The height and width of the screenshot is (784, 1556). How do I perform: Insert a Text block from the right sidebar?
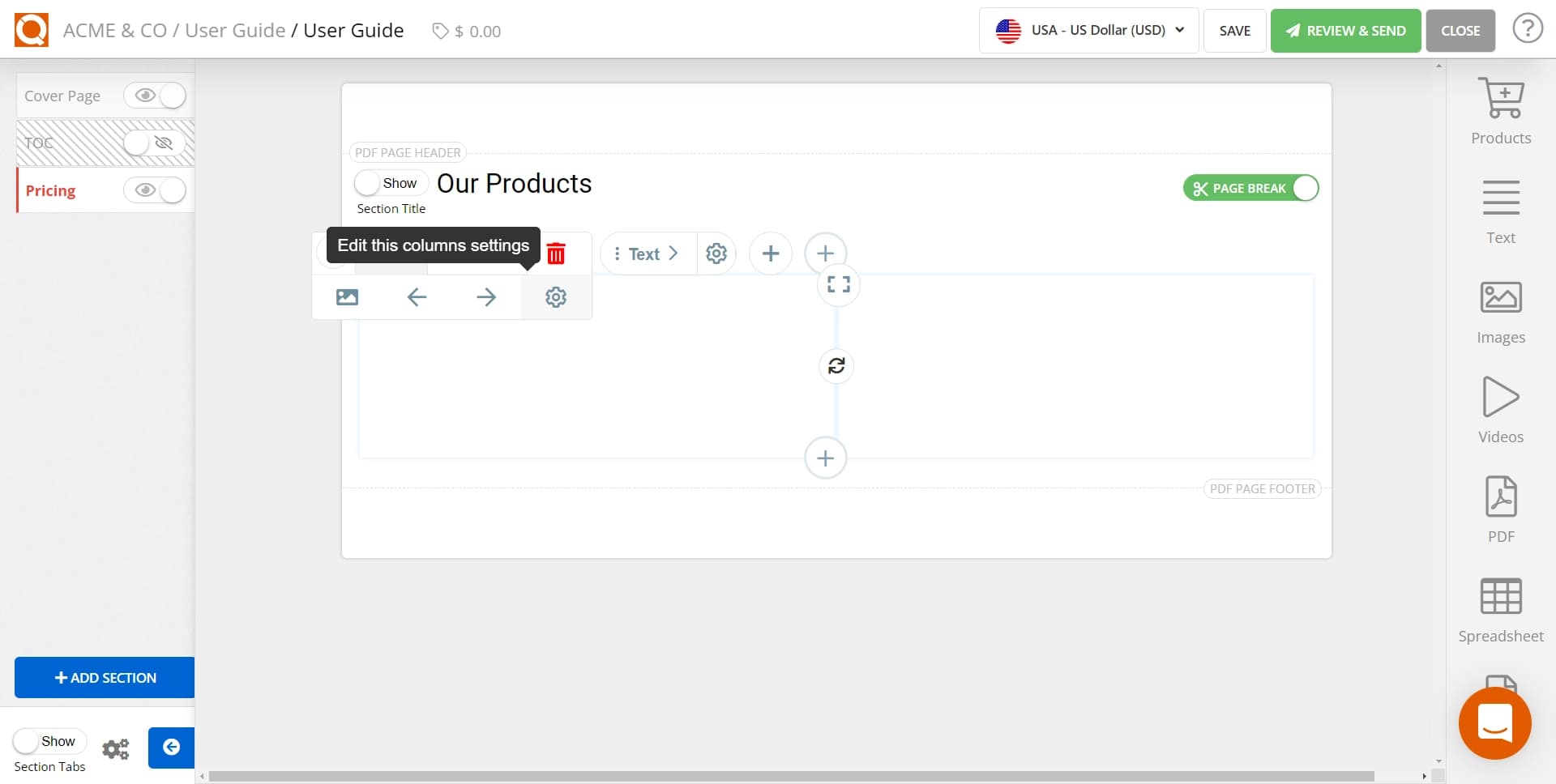pyautogui.click(x=1501, y=209)
